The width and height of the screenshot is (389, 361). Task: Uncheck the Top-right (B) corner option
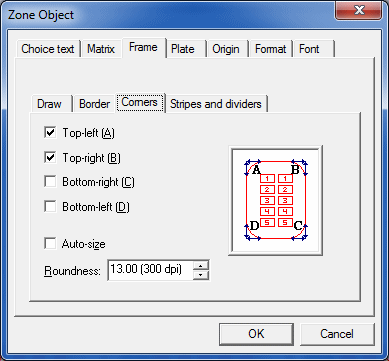click(x=50, y=157)
